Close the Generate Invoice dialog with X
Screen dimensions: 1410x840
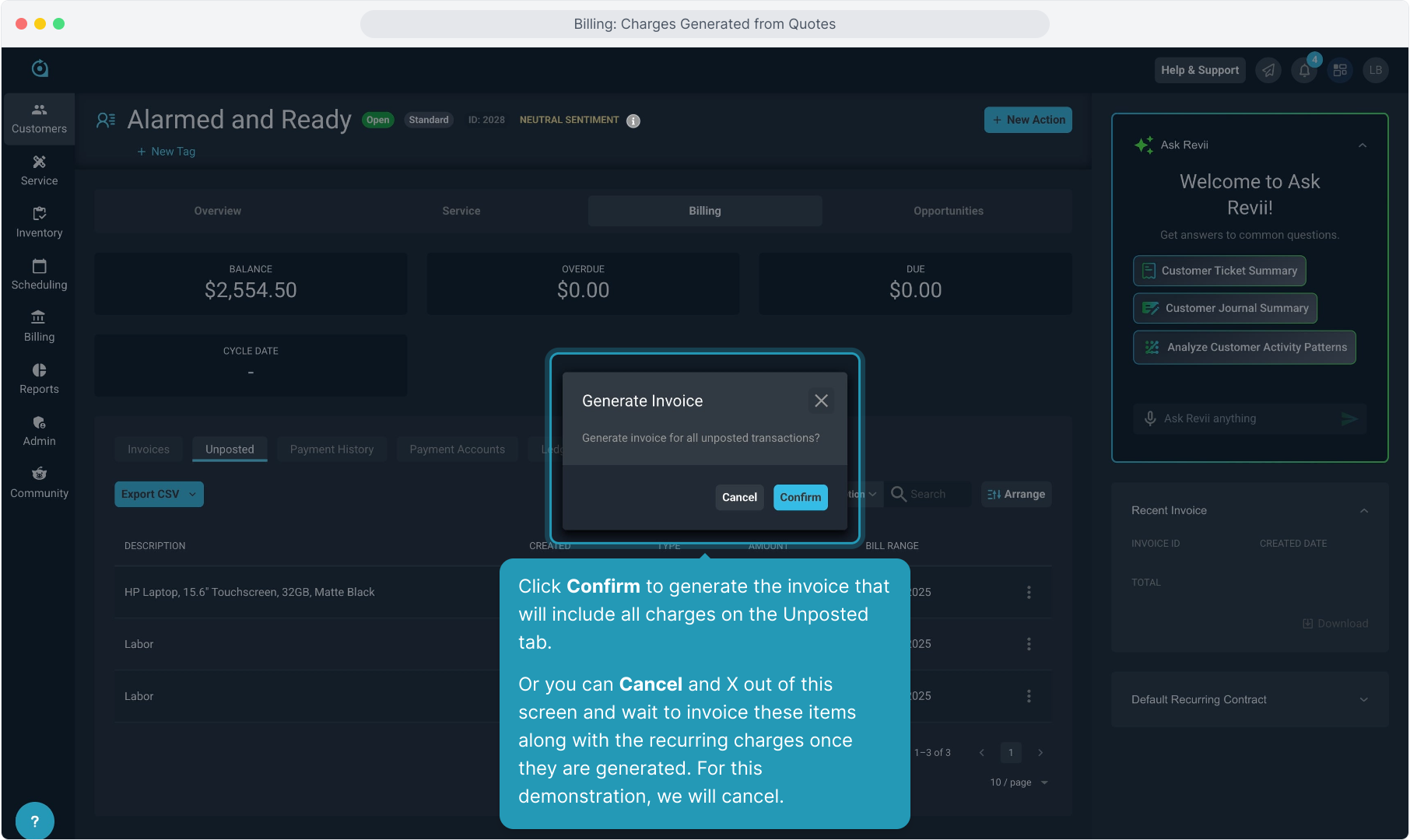pyautogui.click(x=821, y=401)
